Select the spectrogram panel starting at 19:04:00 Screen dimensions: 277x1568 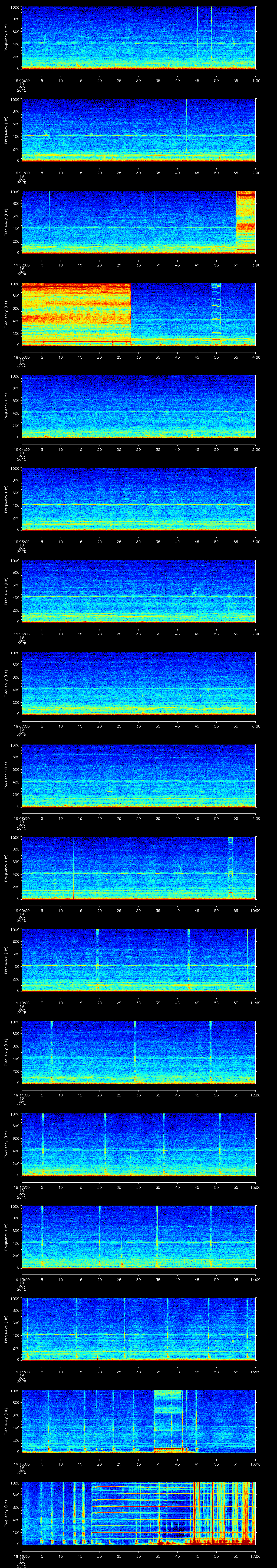tap(138, 407)
